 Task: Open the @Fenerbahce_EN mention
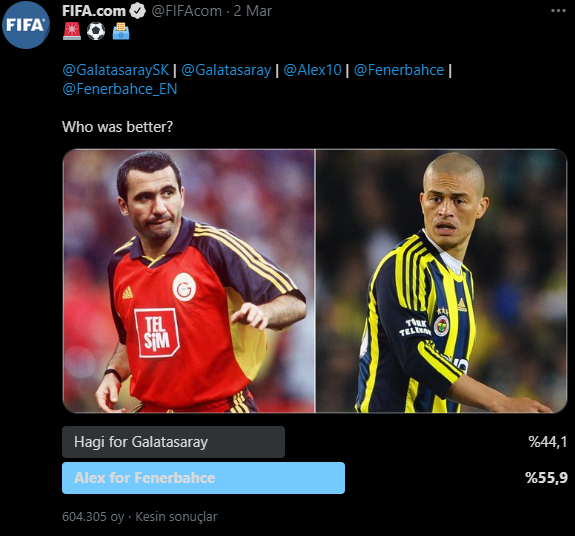[120, 89]
